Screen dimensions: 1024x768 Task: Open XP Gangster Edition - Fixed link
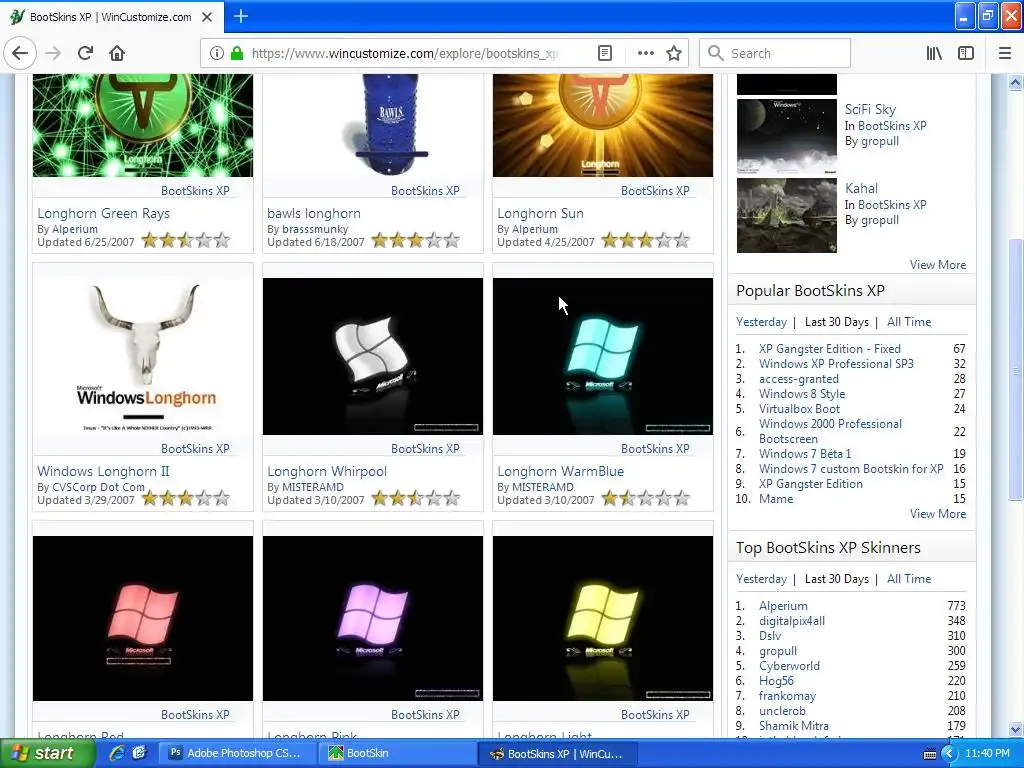click(829, 349)
